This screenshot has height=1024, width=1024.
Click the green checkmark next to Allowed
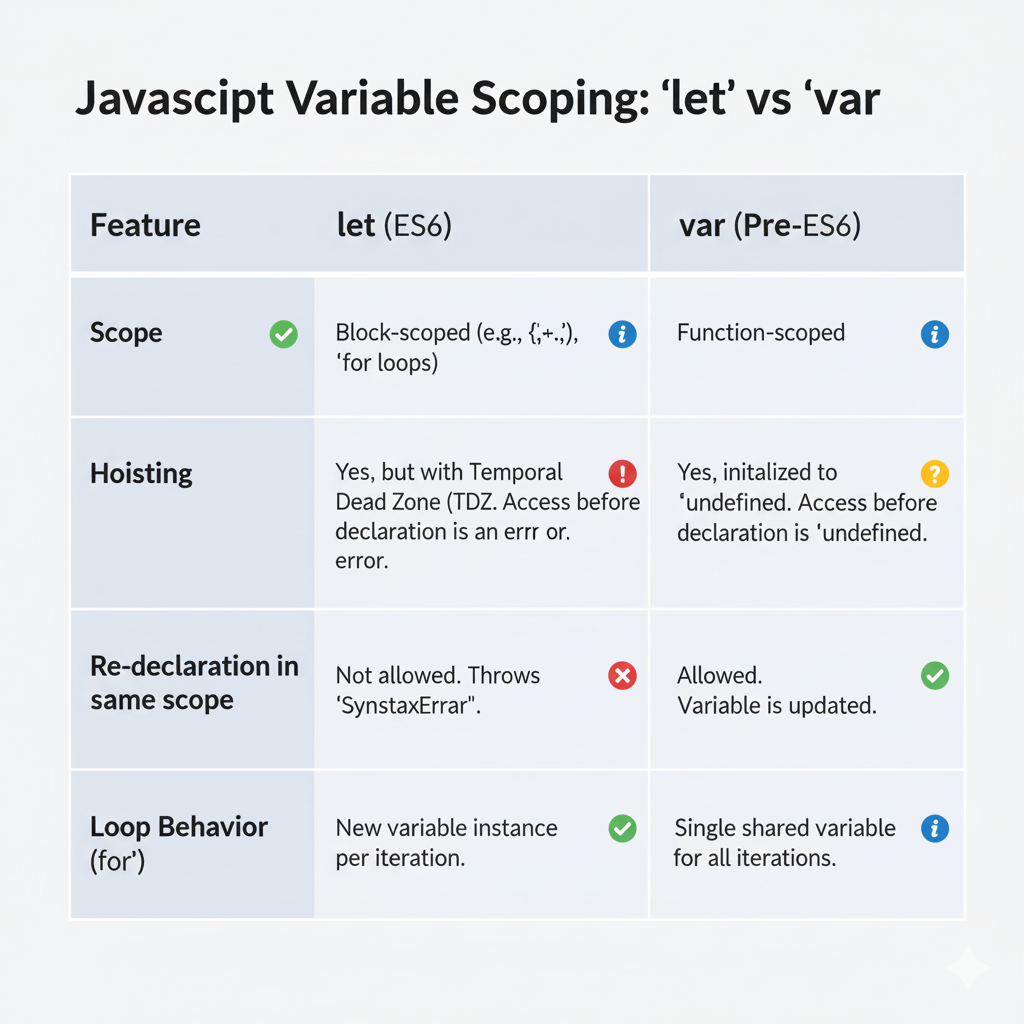point(934,676)
